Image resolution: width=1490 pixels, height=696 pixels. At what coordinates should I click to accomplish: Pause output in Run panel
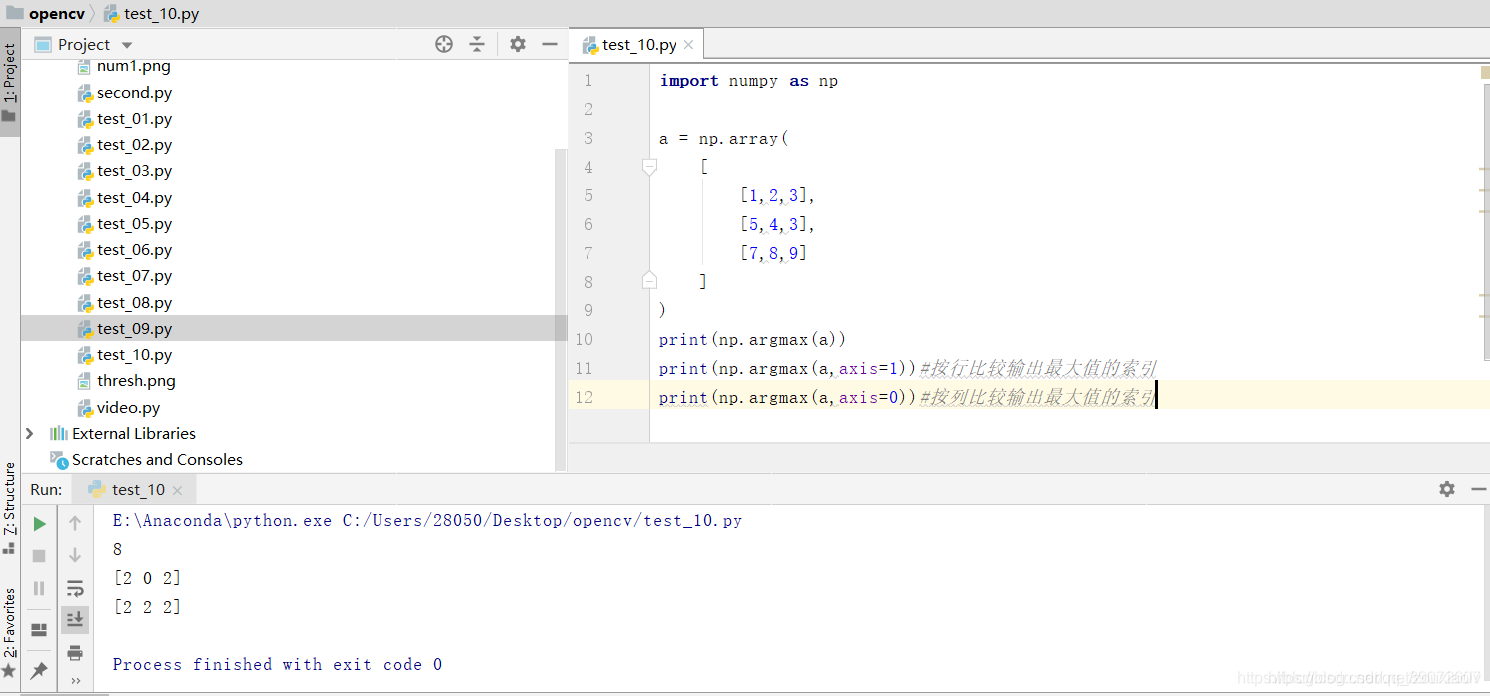pyautogui.click(x=39, y=588)
